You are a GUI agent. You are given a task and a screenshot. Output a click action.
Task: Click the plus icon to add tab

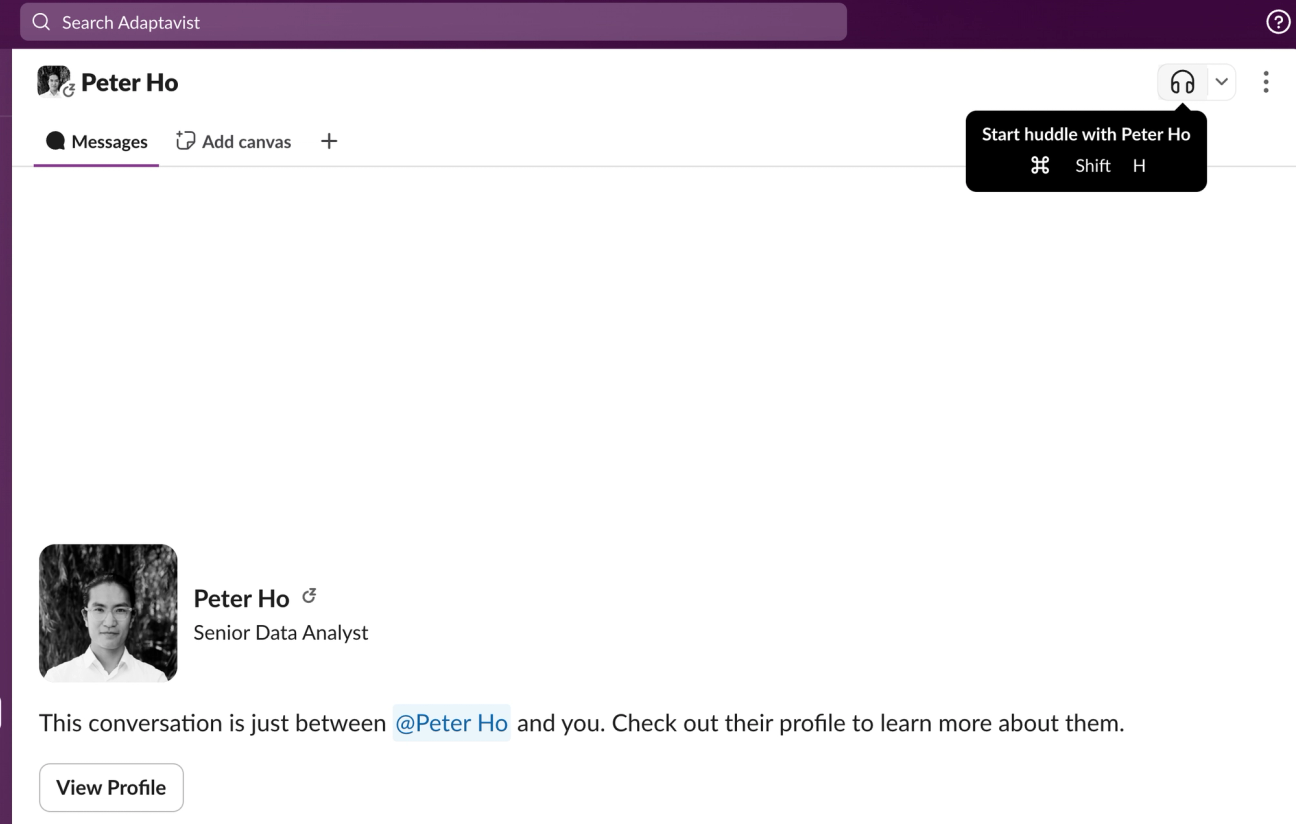point(329,141)
